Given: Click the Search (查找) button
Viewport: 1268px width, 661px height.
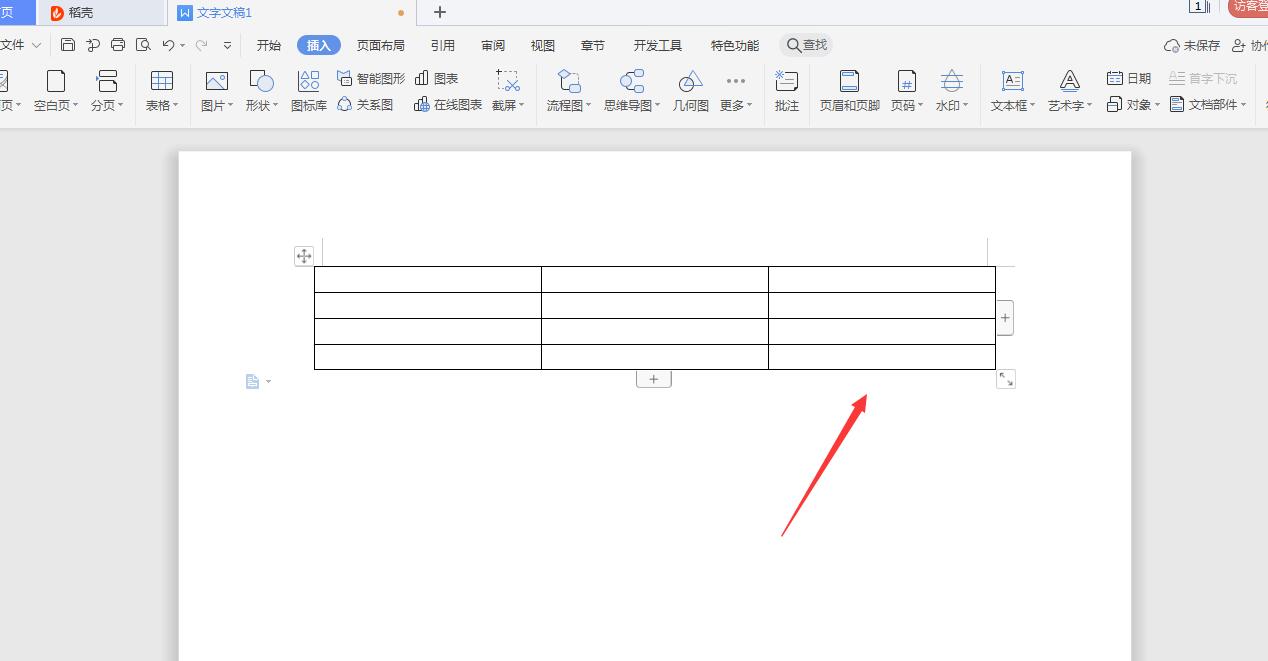Looking at the screenshot, I should coord(807,45).
